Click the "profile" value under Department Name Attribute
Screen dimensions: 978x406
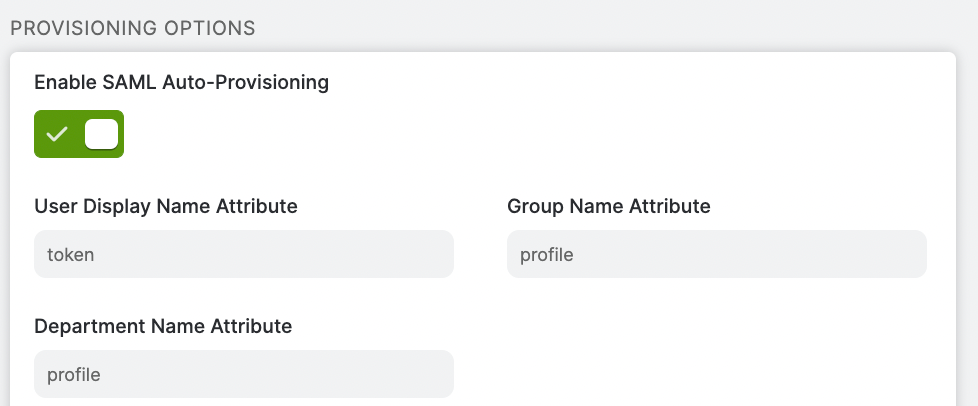coord(74,374)
